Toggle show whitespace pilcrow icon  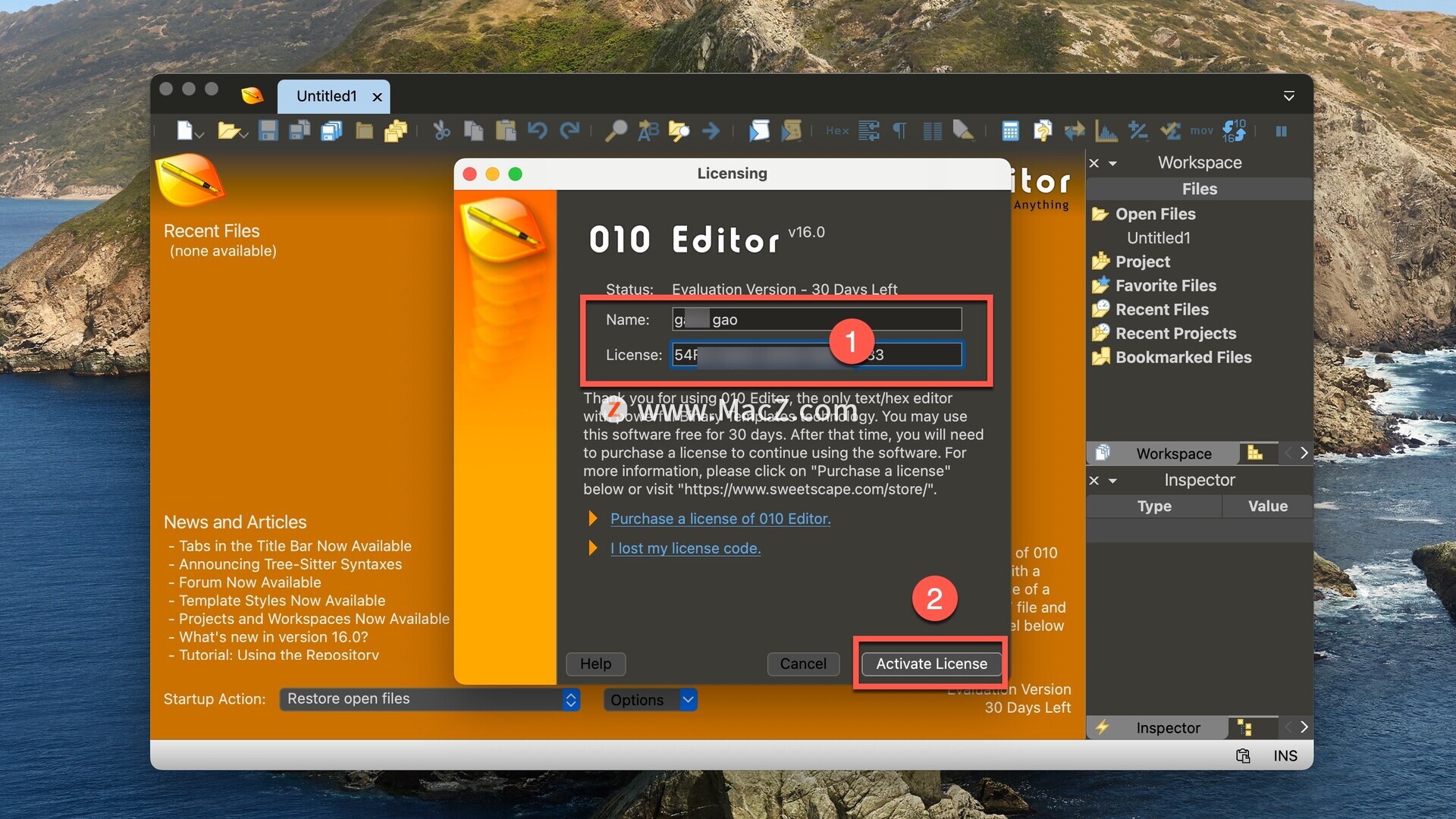pyautogui.click(x=900, y=130)
